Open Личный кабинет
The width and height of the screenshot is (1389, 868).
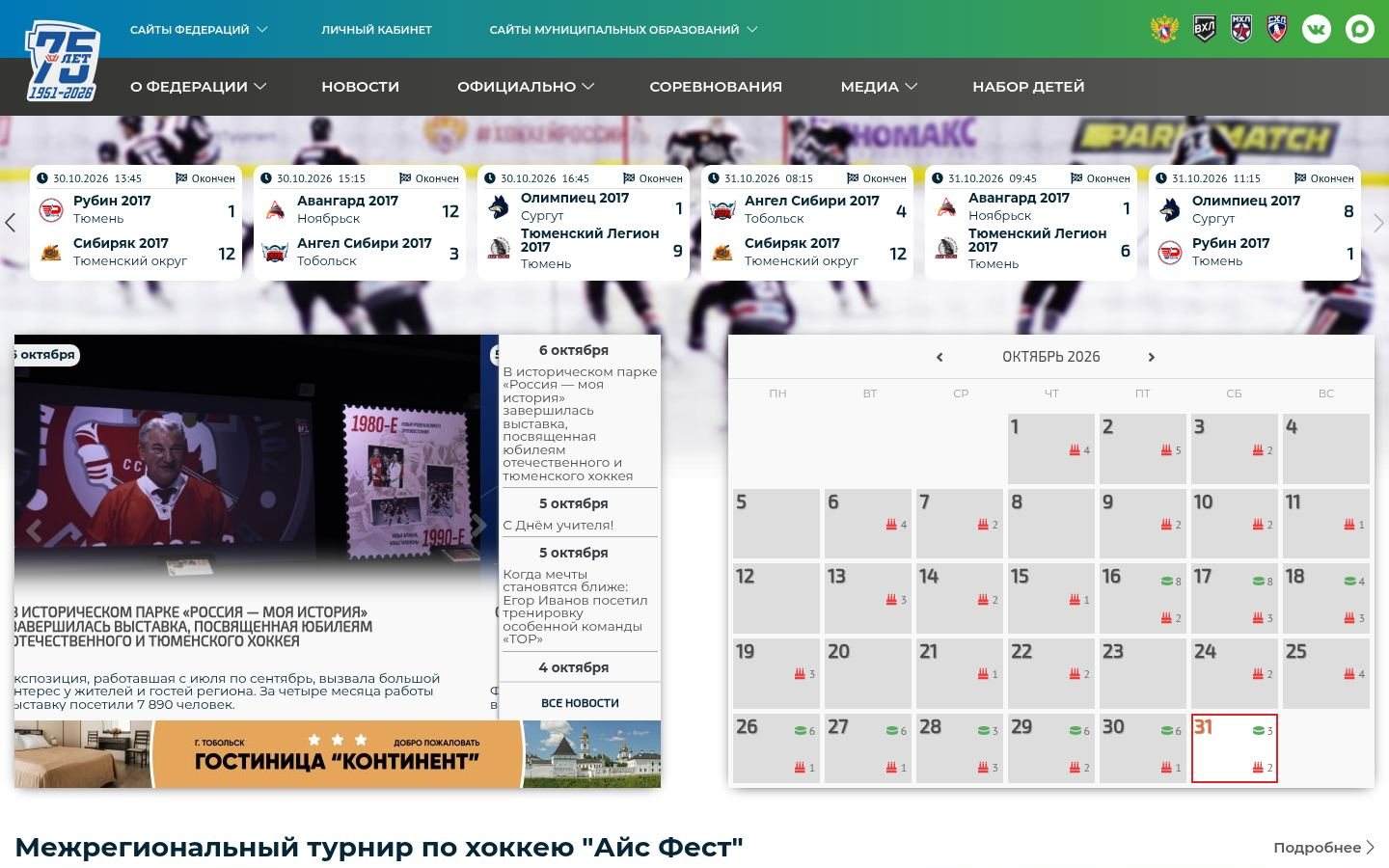376,30
